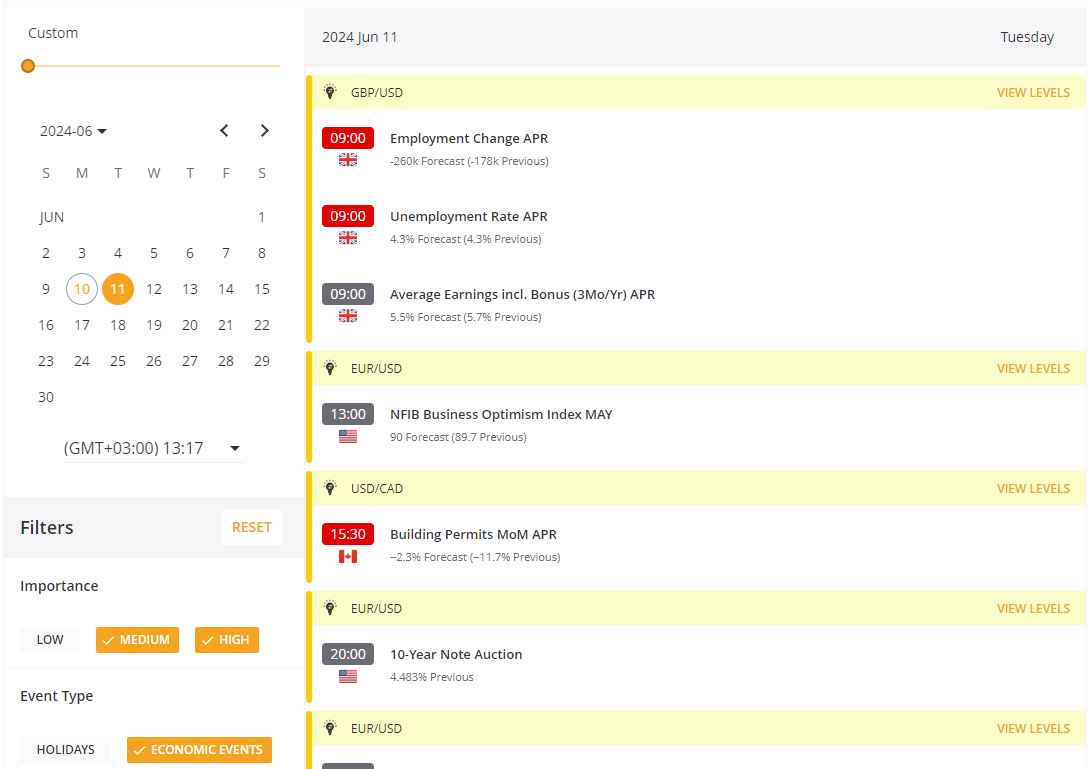Open VIEW LEVELS for GBP/USD
The height and width of the screenshot is (769, 1090).
(x=1033, y=91)
